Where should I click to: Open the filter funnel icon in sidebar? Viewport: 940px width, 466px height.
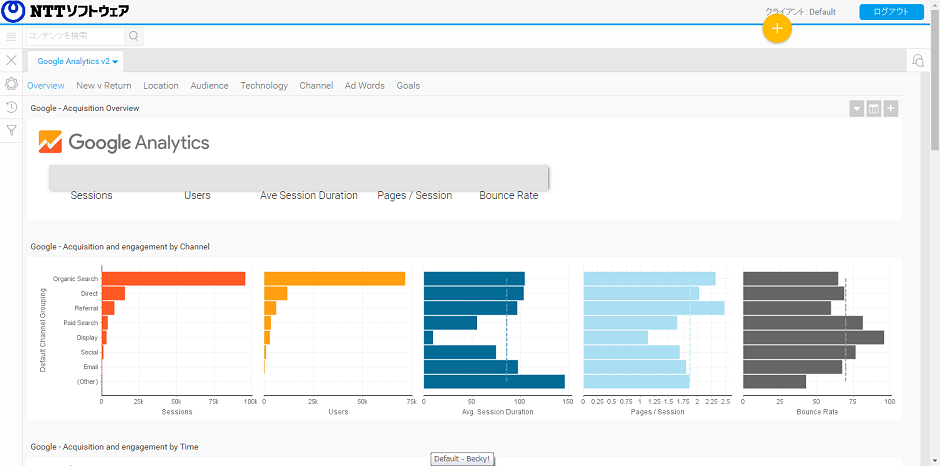coord(11,130)
